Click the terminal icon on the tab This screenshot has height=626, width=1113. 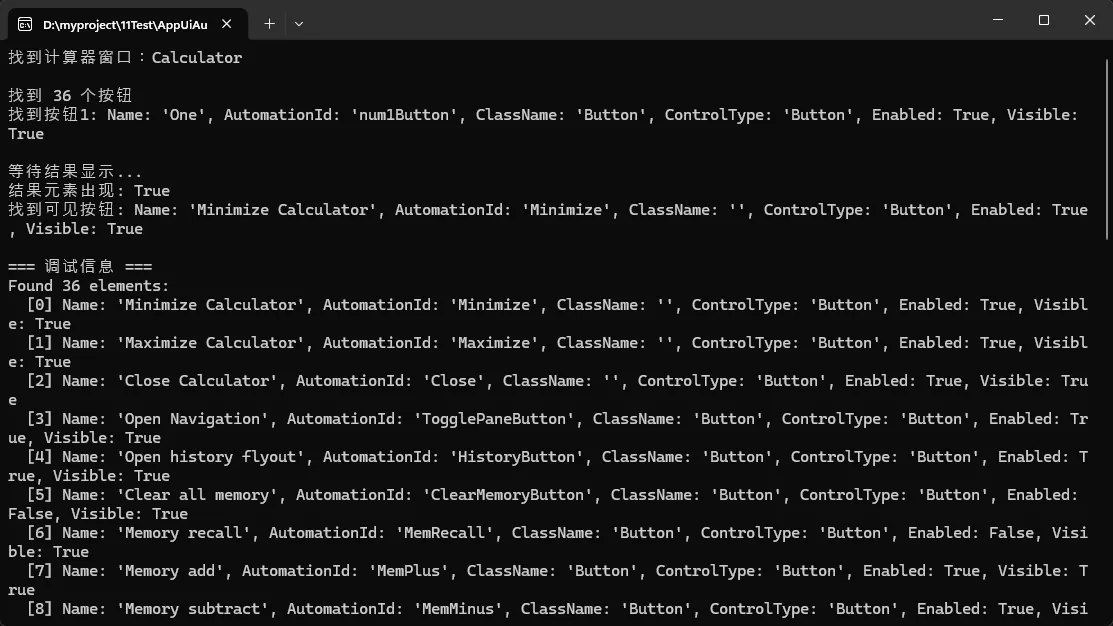pos(25,23)
